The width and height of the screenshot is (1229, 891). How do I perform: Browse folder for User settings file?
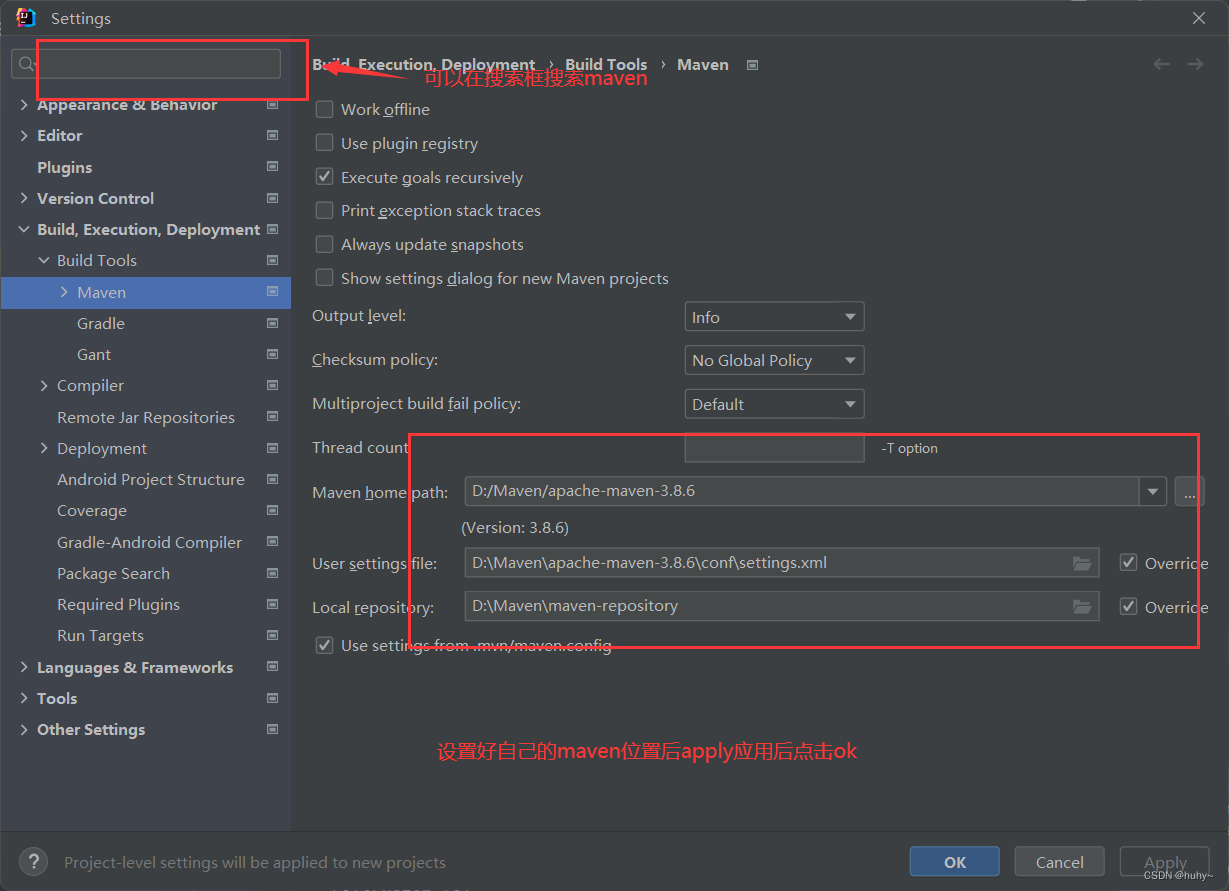coord(1082,563)
